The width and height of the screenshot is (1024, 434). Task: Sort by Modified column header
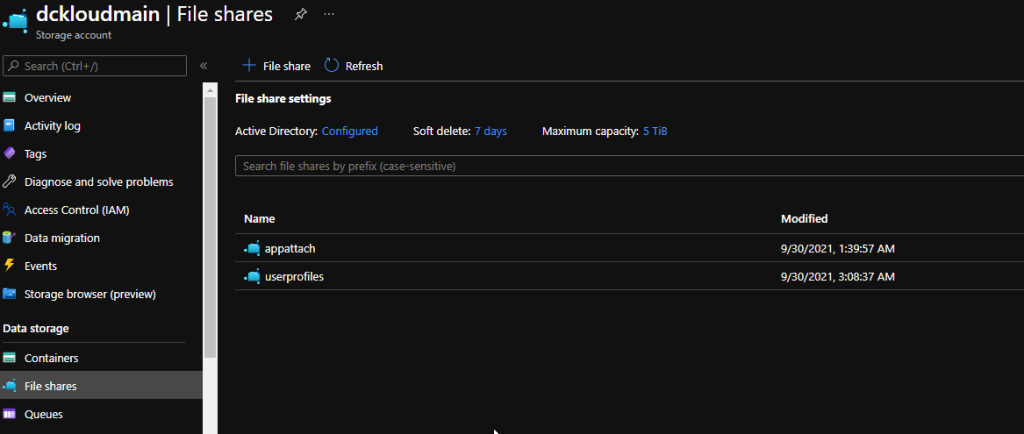pos(804,219)
